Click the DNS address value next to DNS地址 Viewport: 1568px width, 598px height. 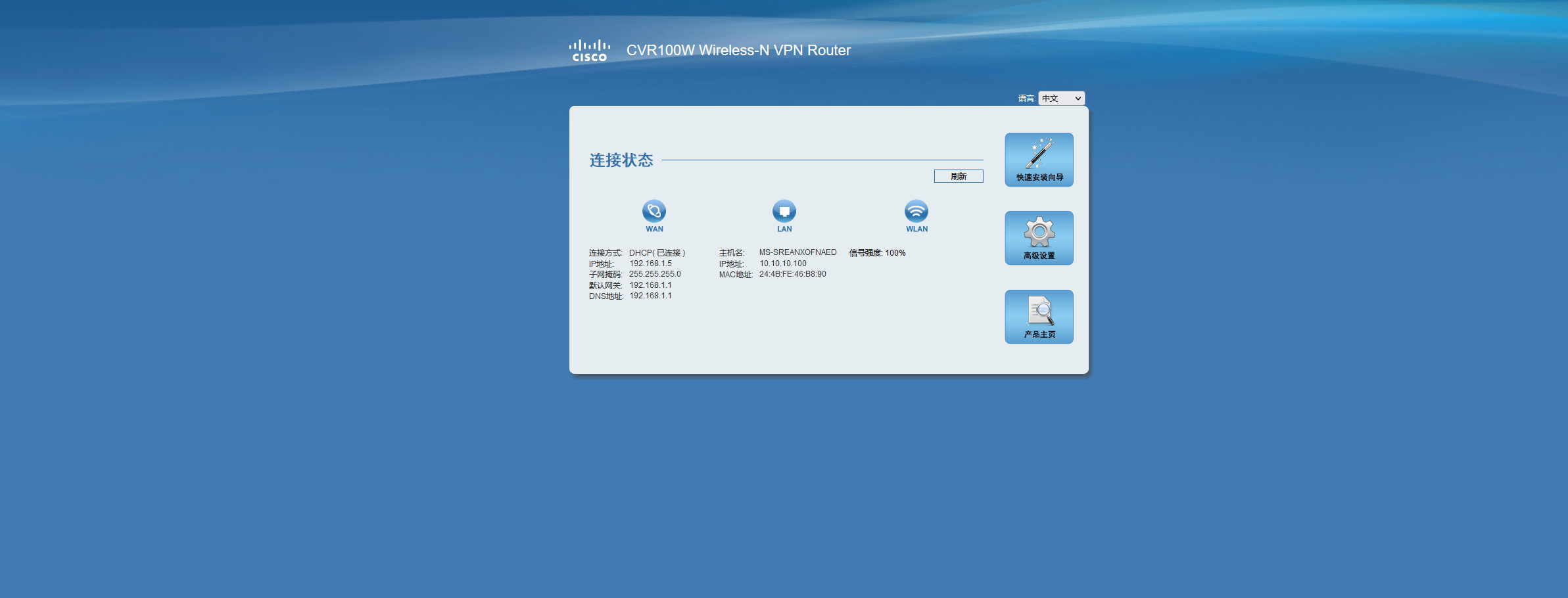pyautogui.click(x=650, y=296)
